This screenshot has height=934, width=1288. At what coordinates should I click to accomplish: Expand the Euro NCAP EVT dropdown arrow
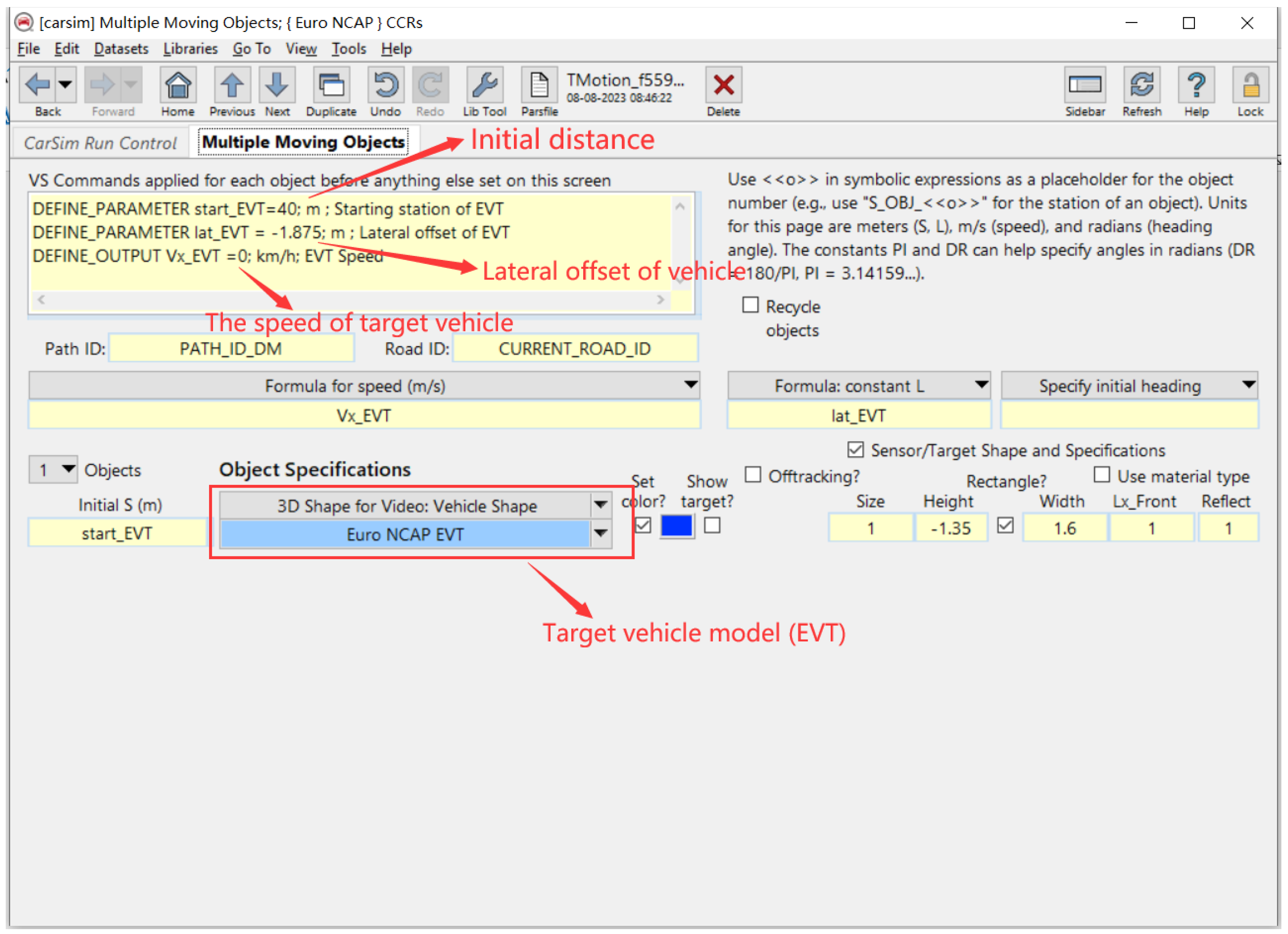[600, 534]
